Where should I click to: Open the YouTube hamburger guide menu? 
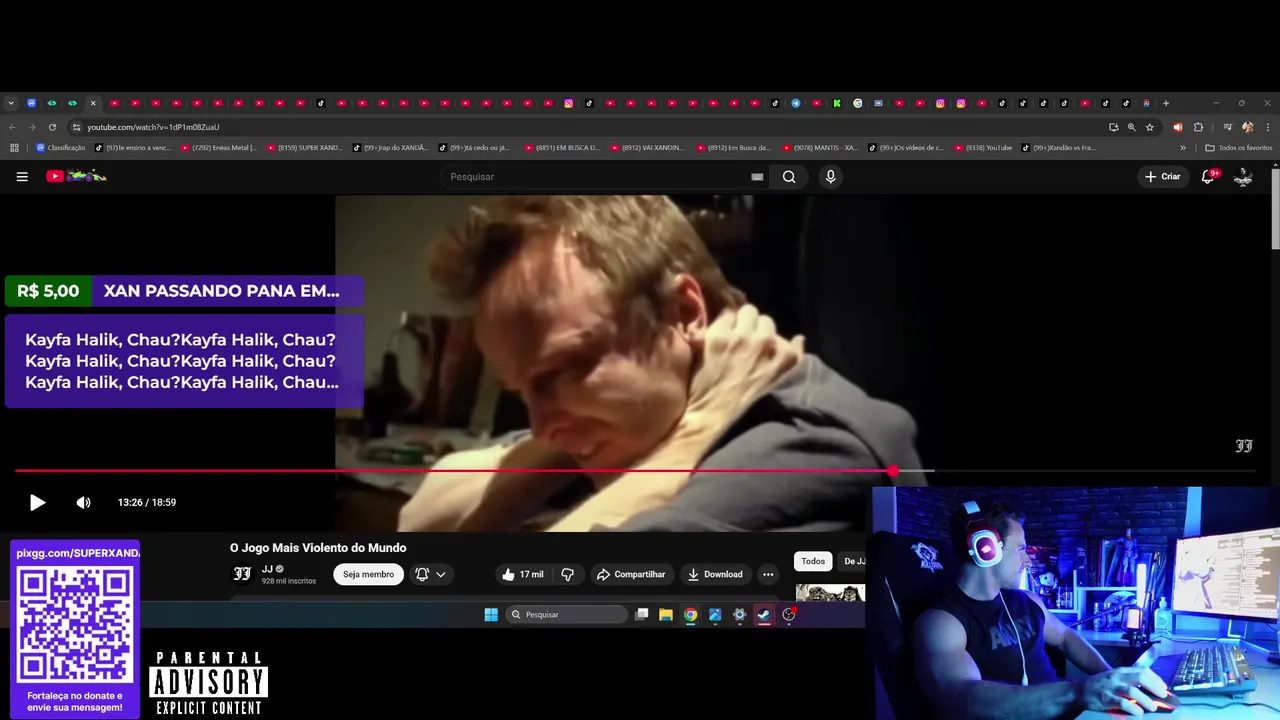click(22, 177)
